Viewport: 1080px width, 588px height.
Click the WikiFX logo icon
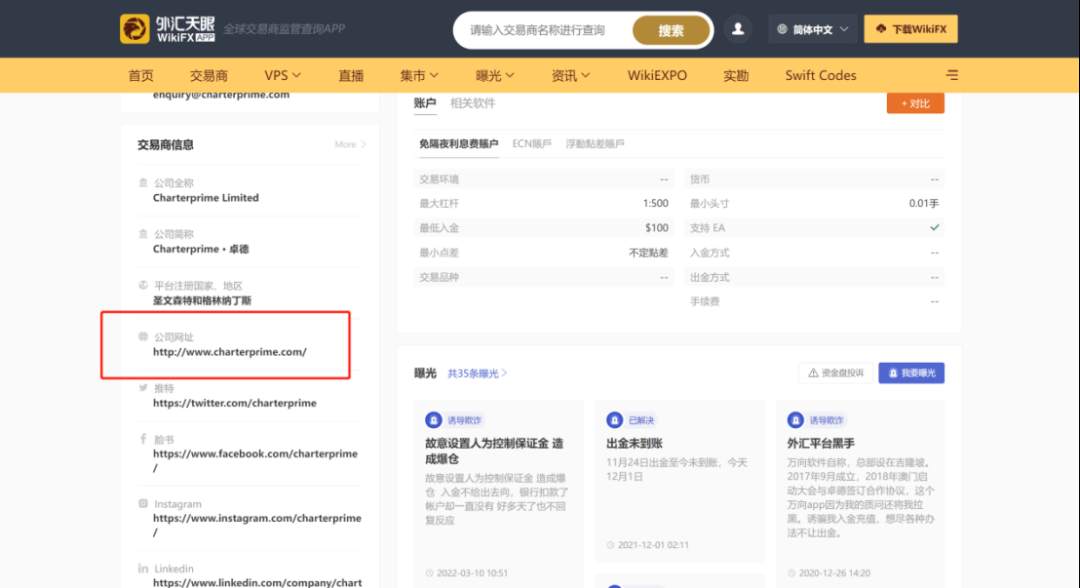[134, 29]
